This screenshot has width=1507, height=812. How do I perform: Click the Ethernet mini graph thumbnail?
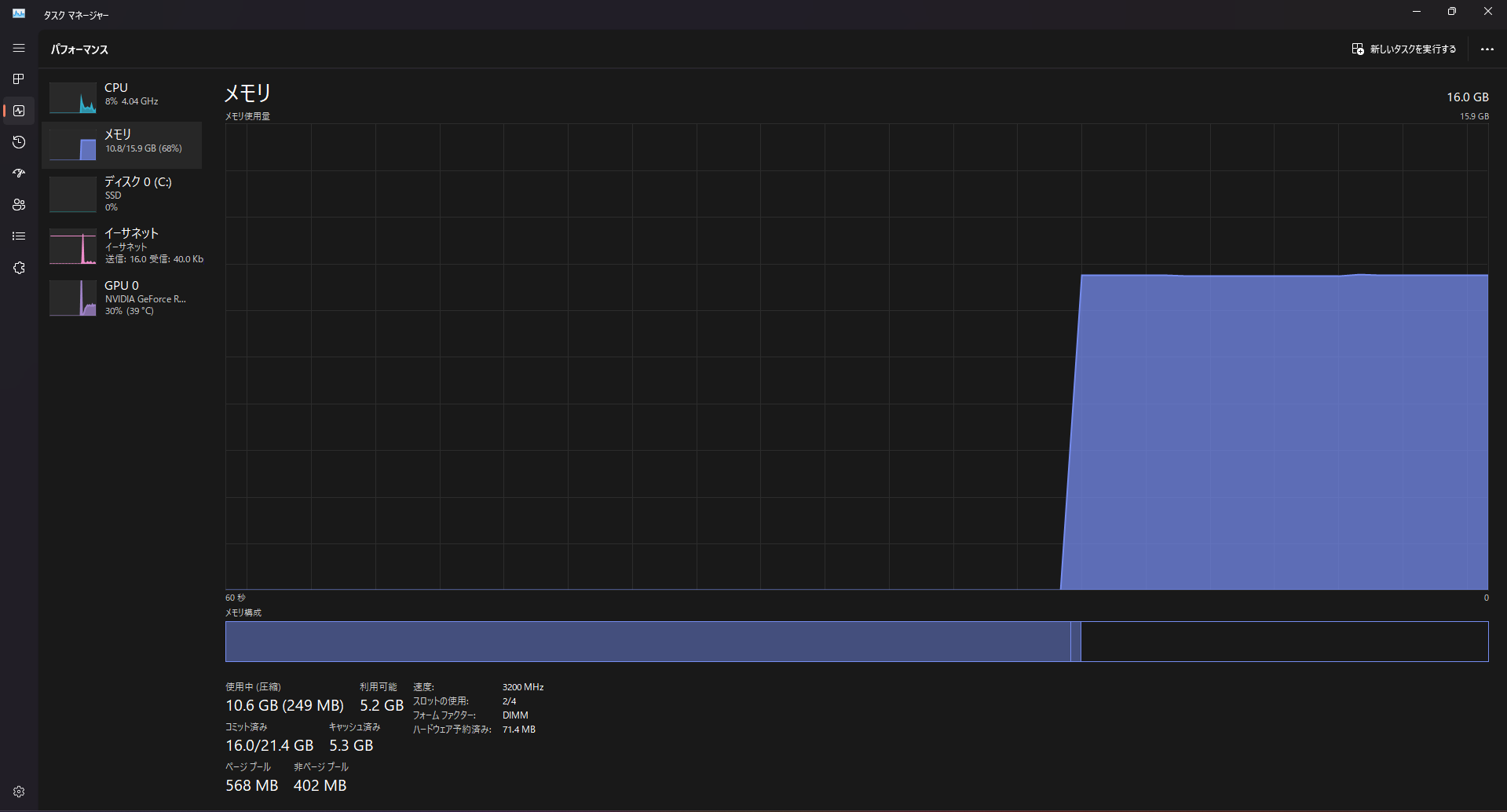(x=73, y=246)
